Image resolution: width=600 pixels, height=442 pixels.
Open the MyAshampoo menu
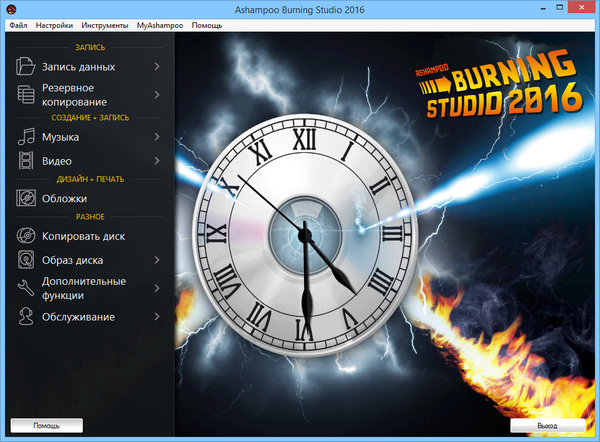point(159,23)
